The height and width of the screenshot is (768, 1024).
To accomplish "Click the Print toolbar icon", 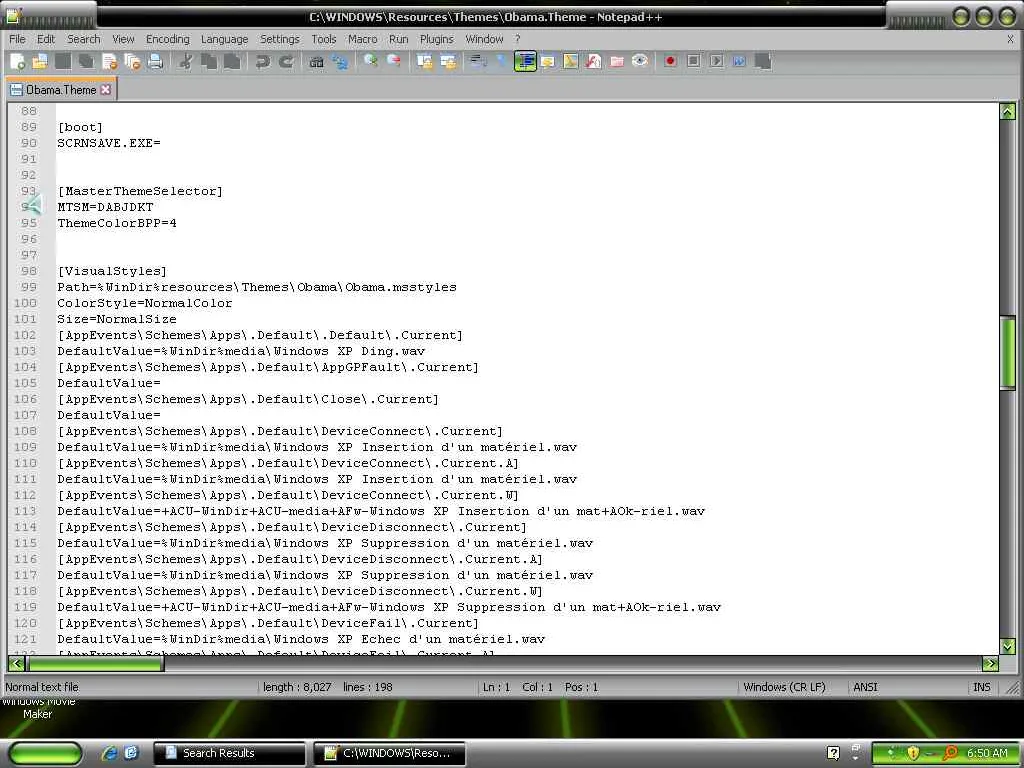I will coord(155,62).
